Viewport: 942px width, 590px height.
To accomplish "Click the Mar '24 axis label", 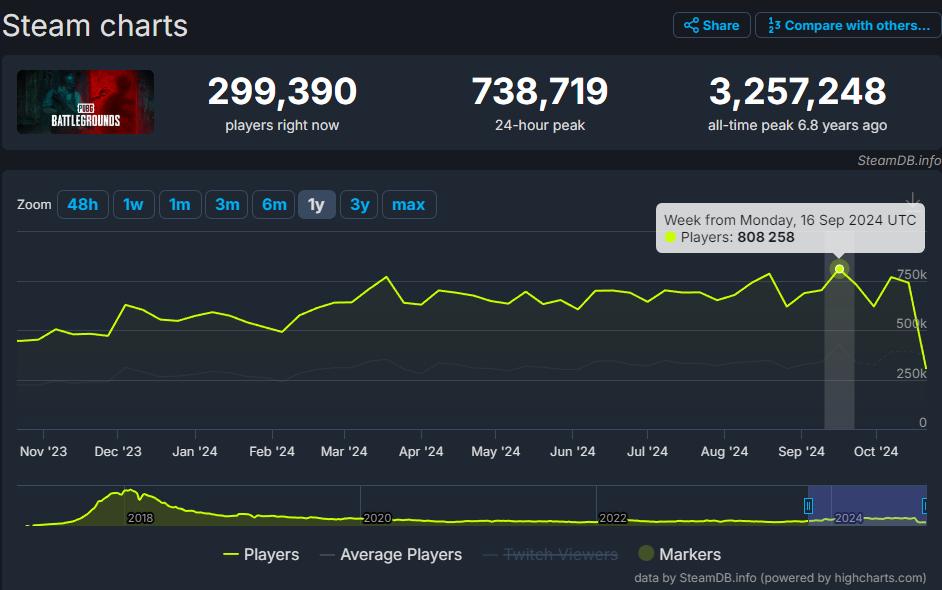I will 344,451.
